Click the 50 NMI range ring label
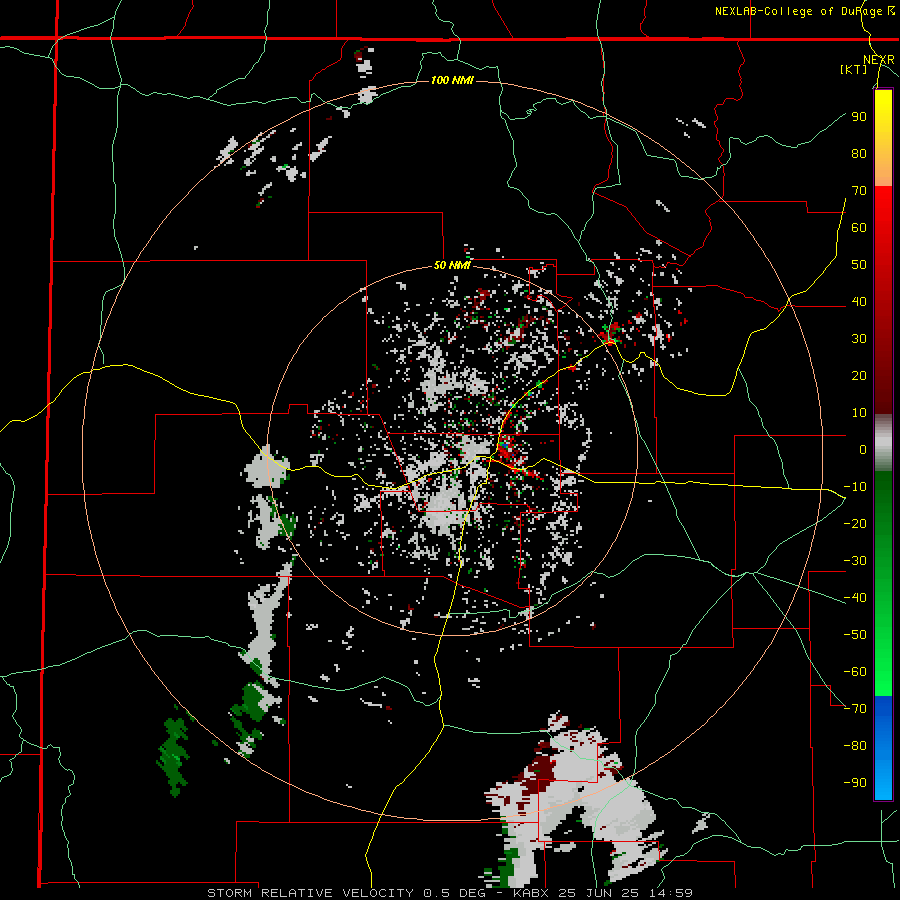900x900 pixels. point(452,265)
